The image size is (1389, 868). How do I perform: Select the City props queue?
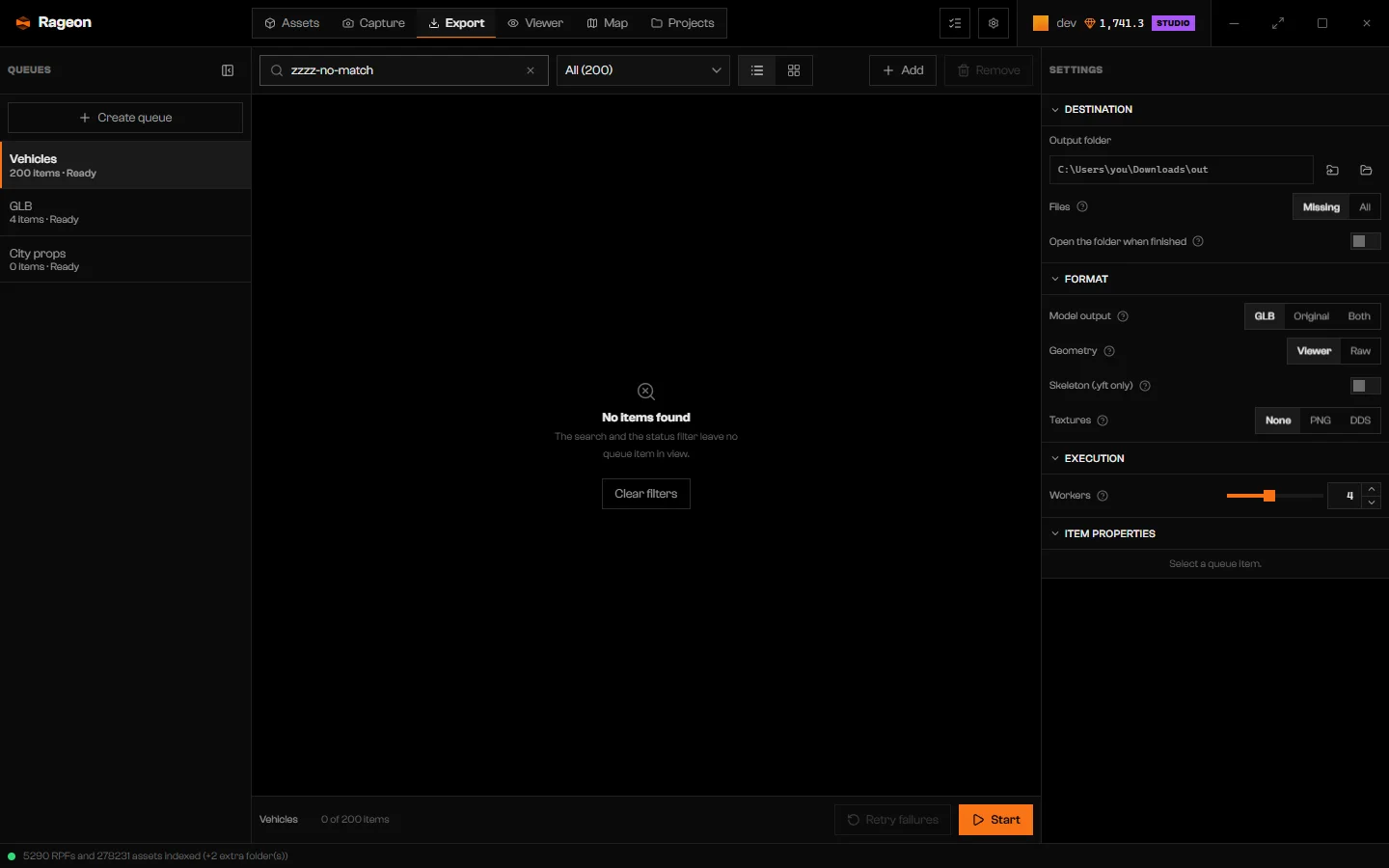(x=125, y=259)
